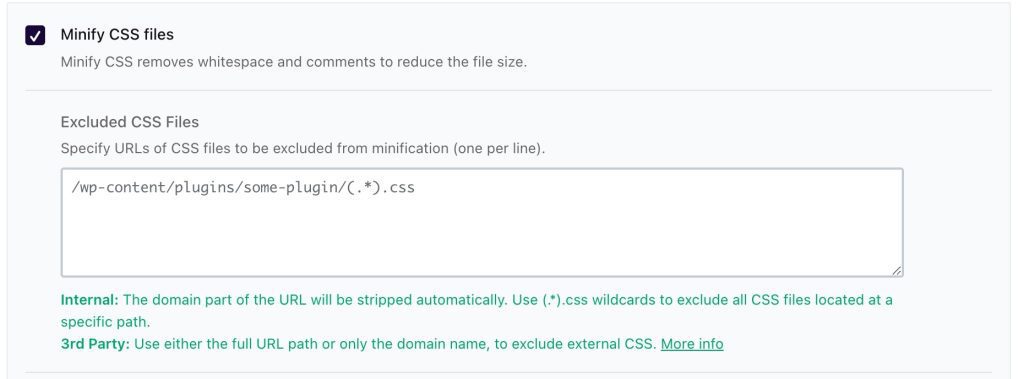Click the checkmark icon beside Minify CSS
Viewport: 1024px width, 379px height.
tap(35, 35)
